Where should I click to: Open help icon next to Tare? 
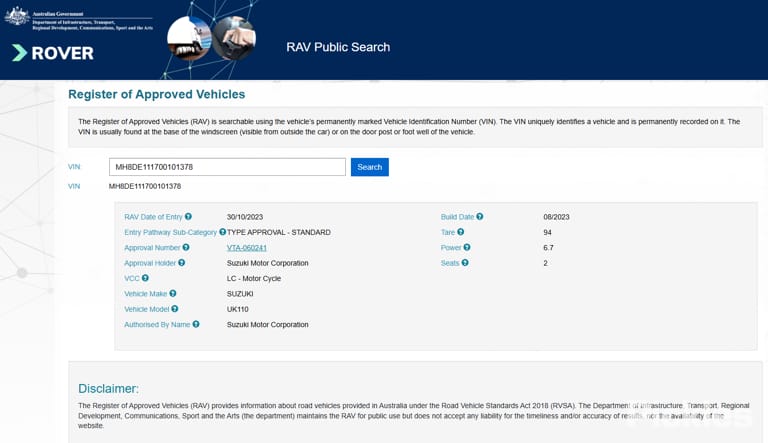pos(461,232)
